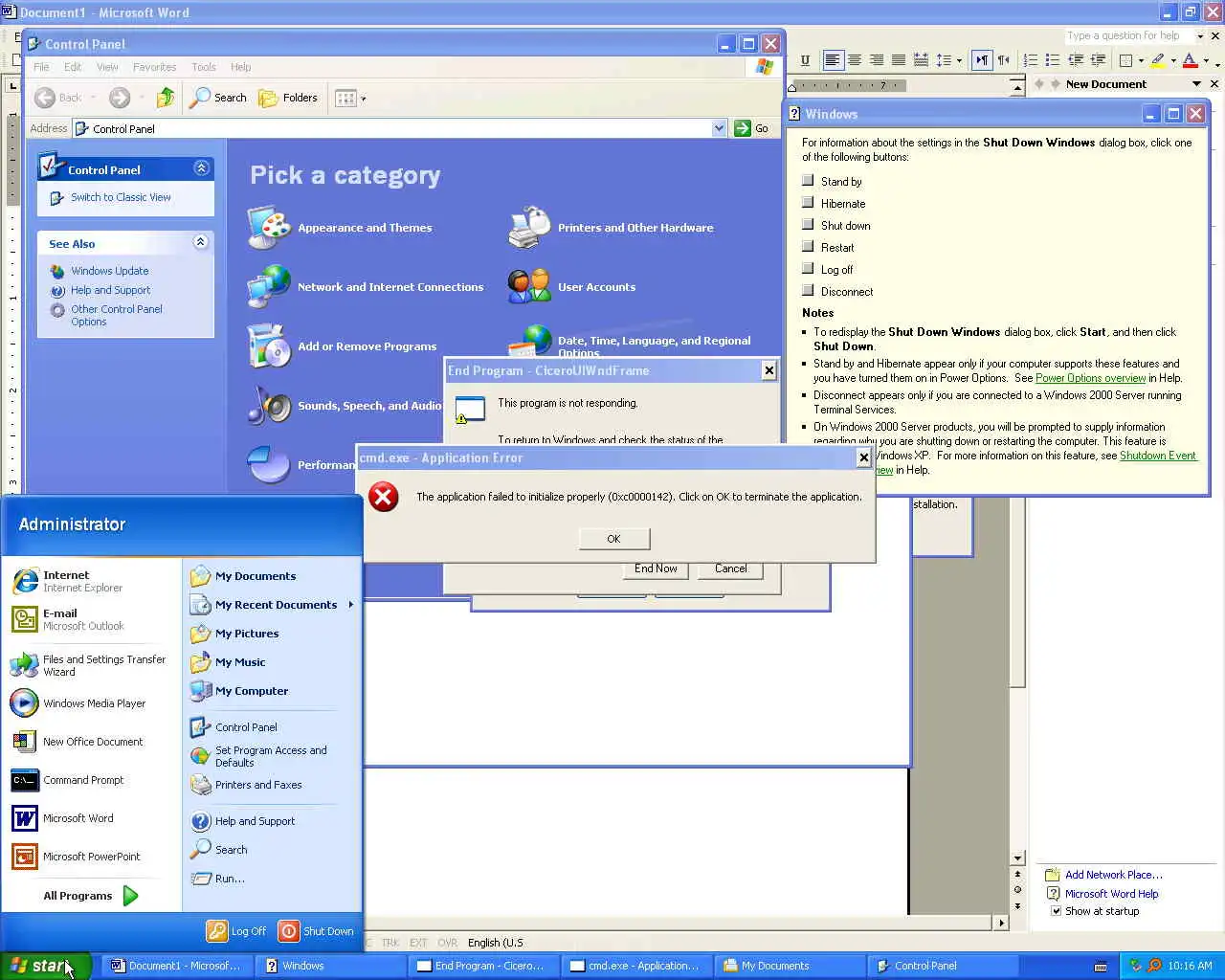1225x980 pixels.
Task: Collapse the Control Panel sidebar section
Action: [201, 168]
